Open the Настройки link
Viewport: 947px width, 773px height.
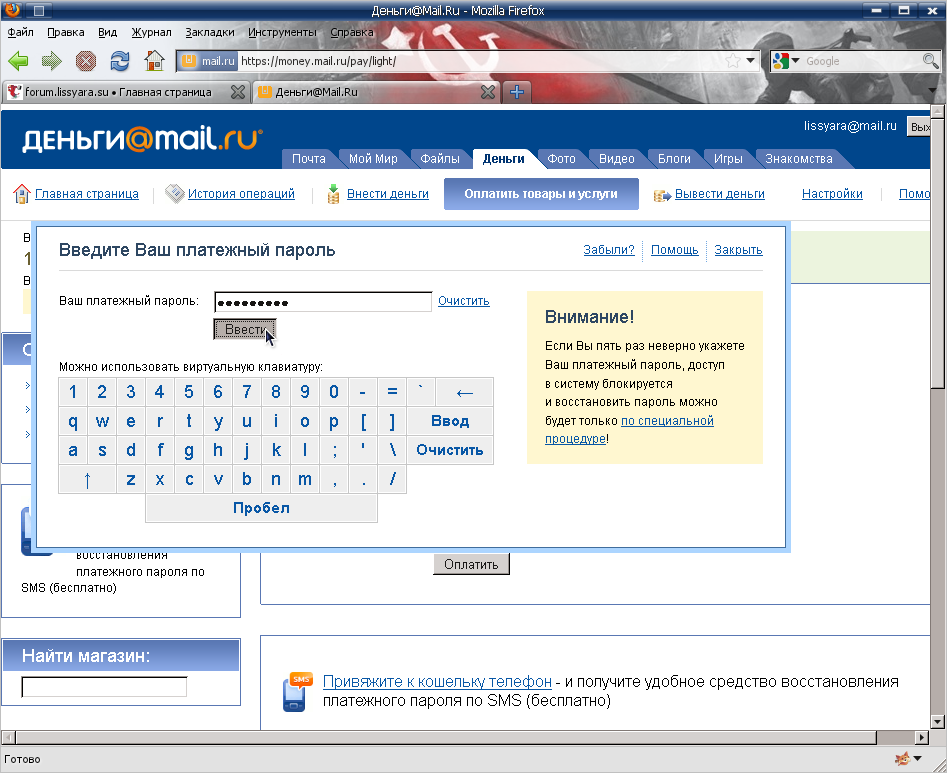[x=832, y=194]
